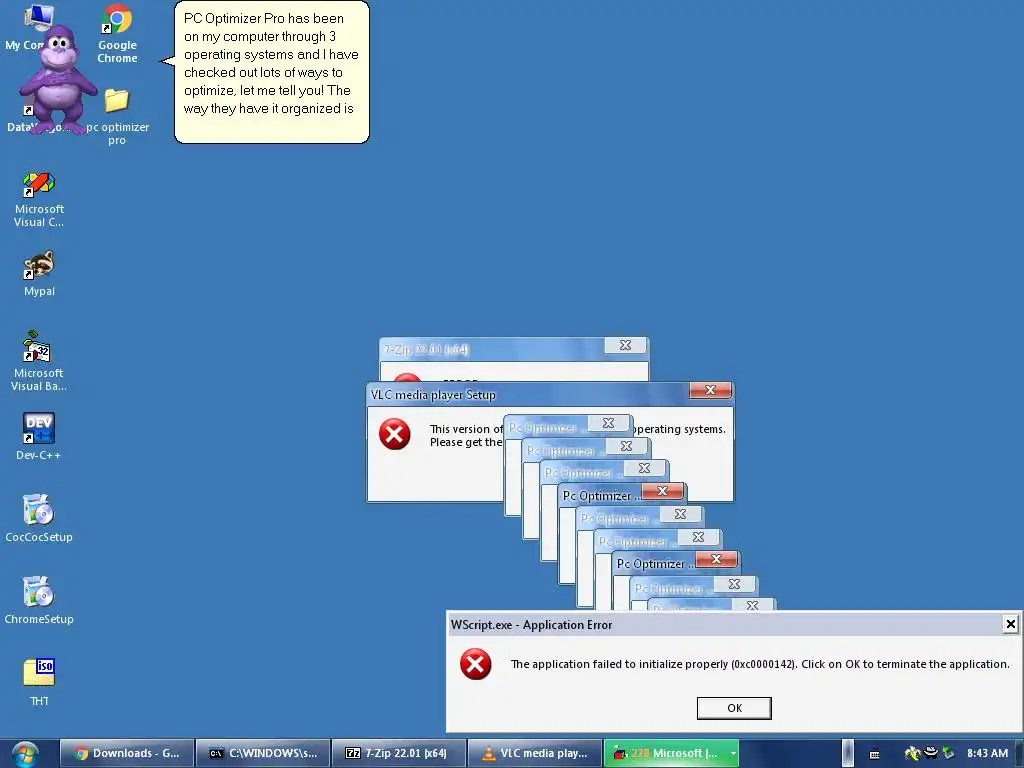Click the keyboard icon in system tray

pos(874,754)
